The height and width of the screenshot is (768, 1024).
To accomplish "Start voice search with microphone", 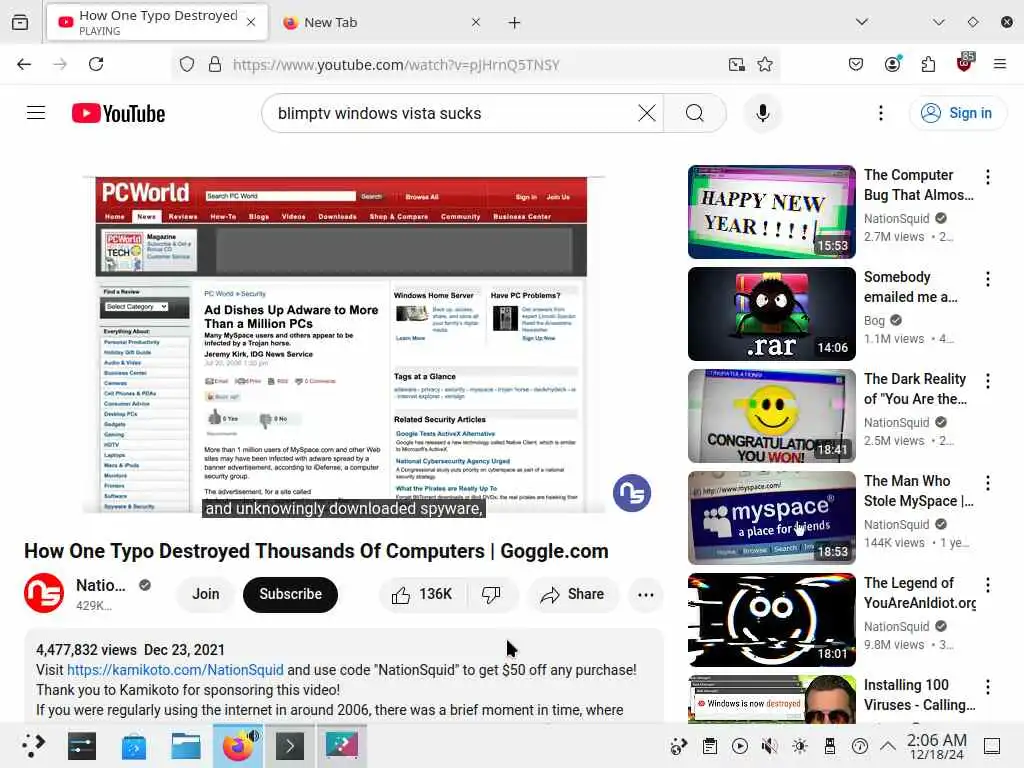I will [762, 113].
